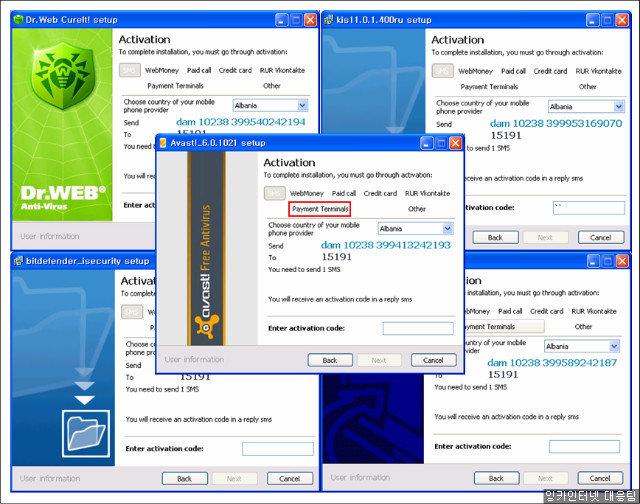Image resolution: width=640 pixels, height=504 pixels.
Task: Minimize the Avast setup window
Action: point(427,143)
